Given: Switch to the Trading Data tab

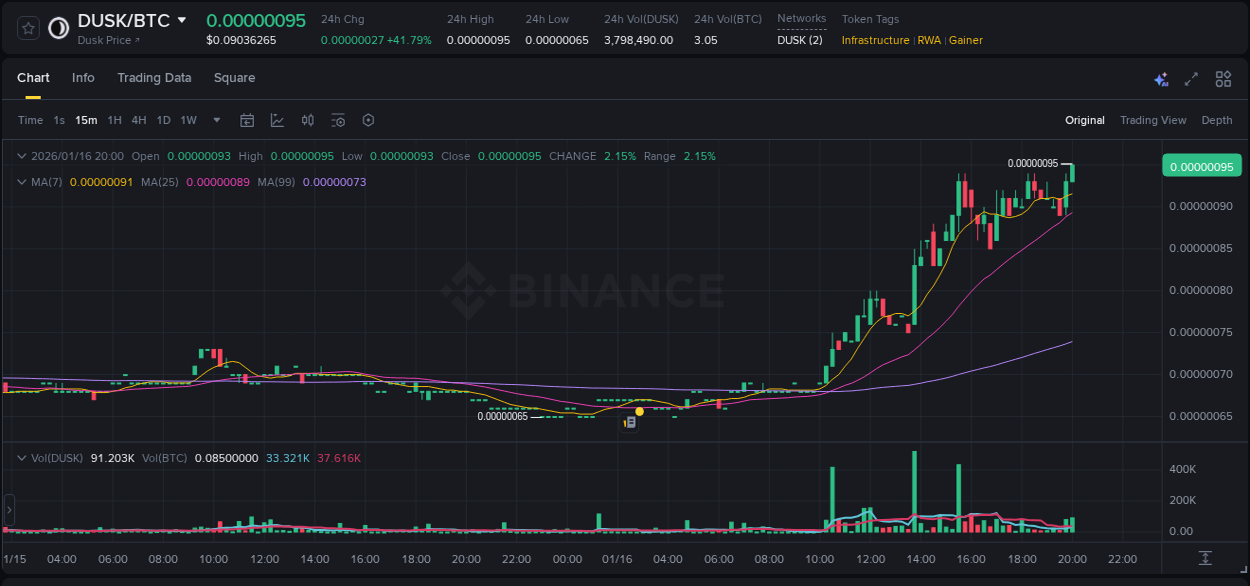Looking at the screenshot, I should point(154,78).
